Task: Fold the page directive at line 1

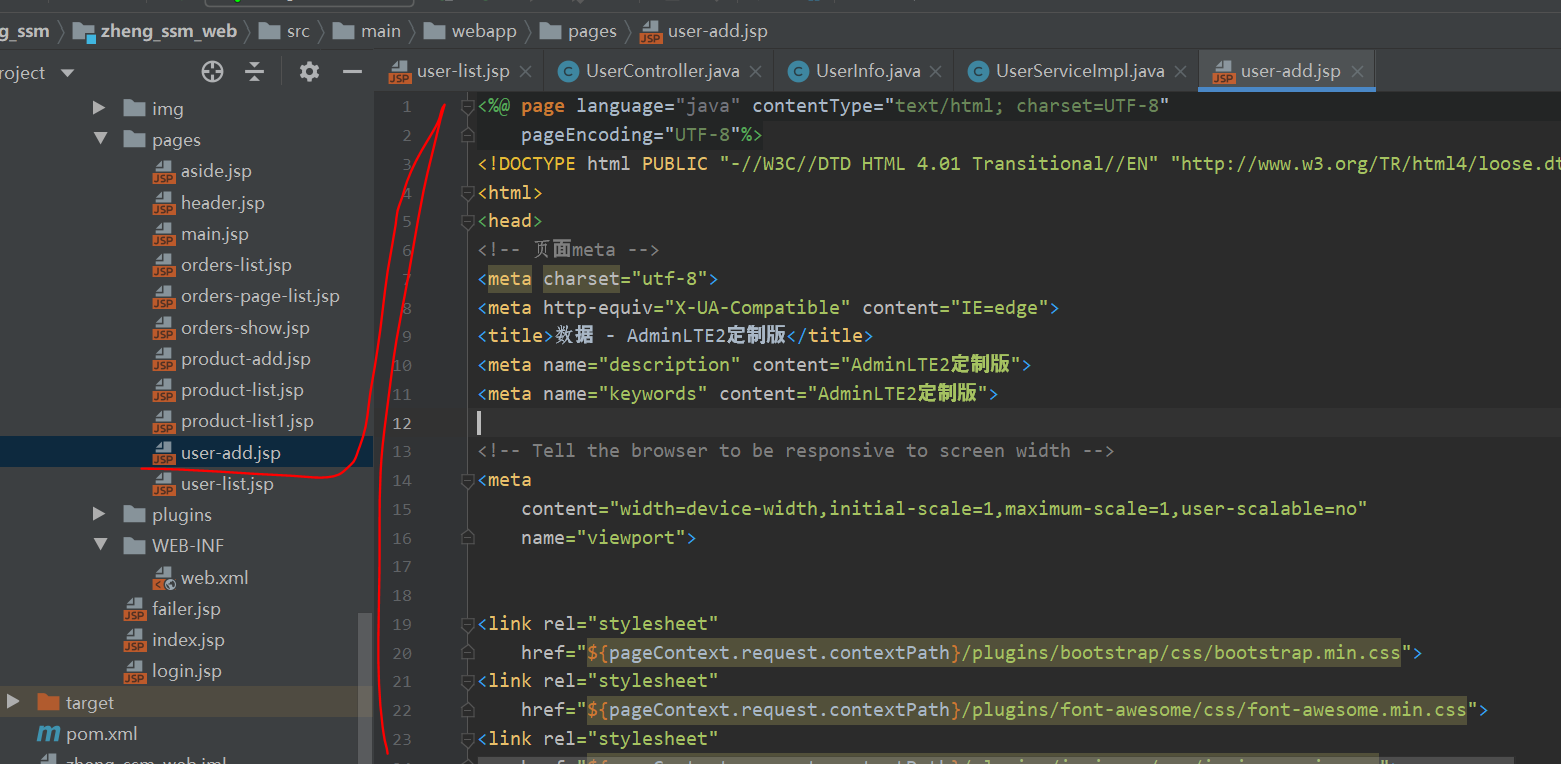Action: [467, 106]
